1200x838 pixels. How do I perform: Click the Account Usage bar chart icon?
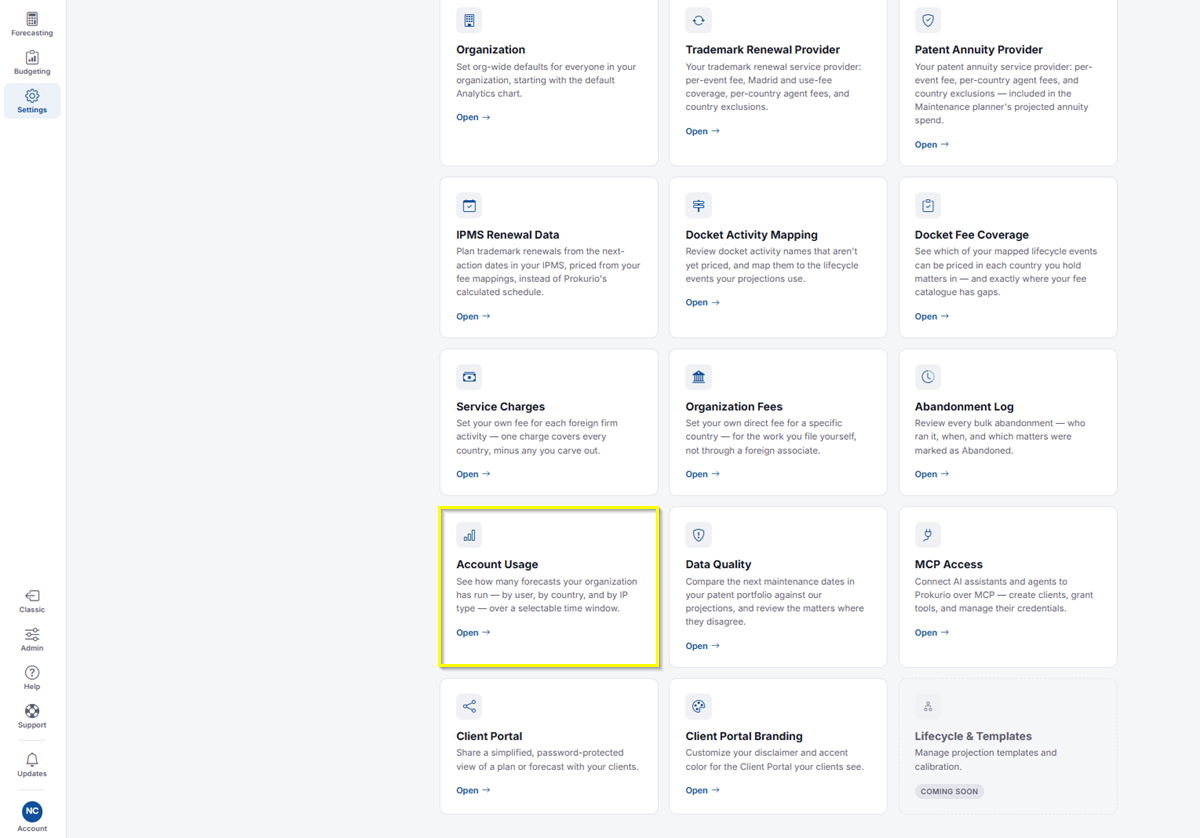(469, 535)
